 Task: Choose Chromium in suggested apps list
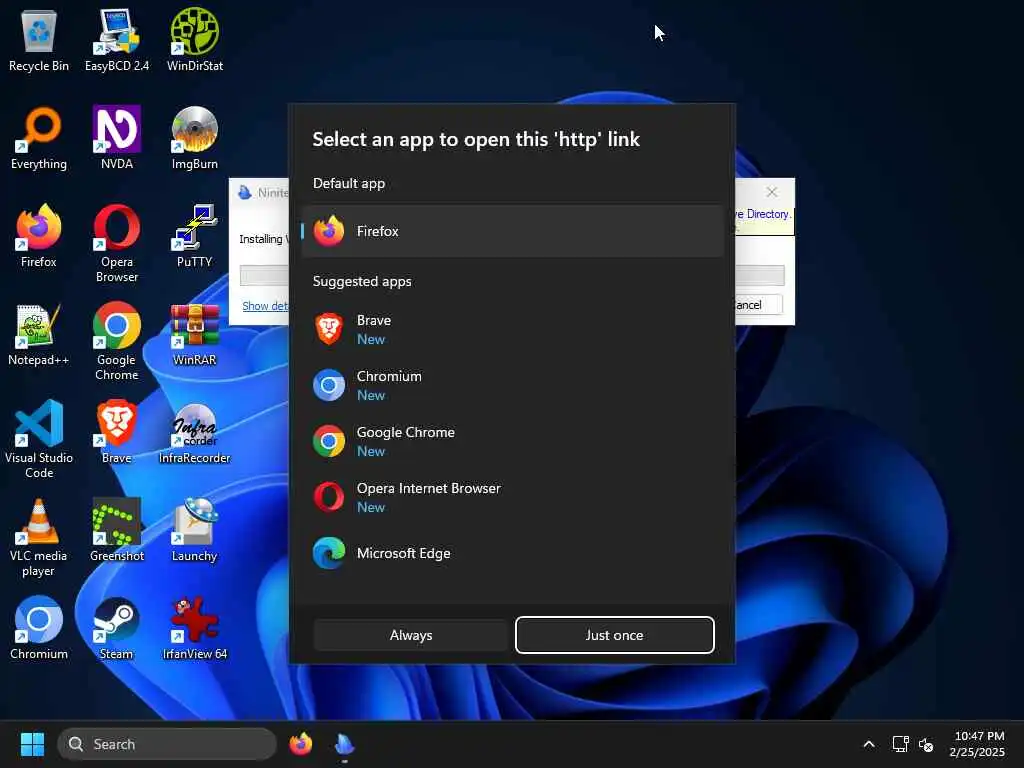click(513, 385)
